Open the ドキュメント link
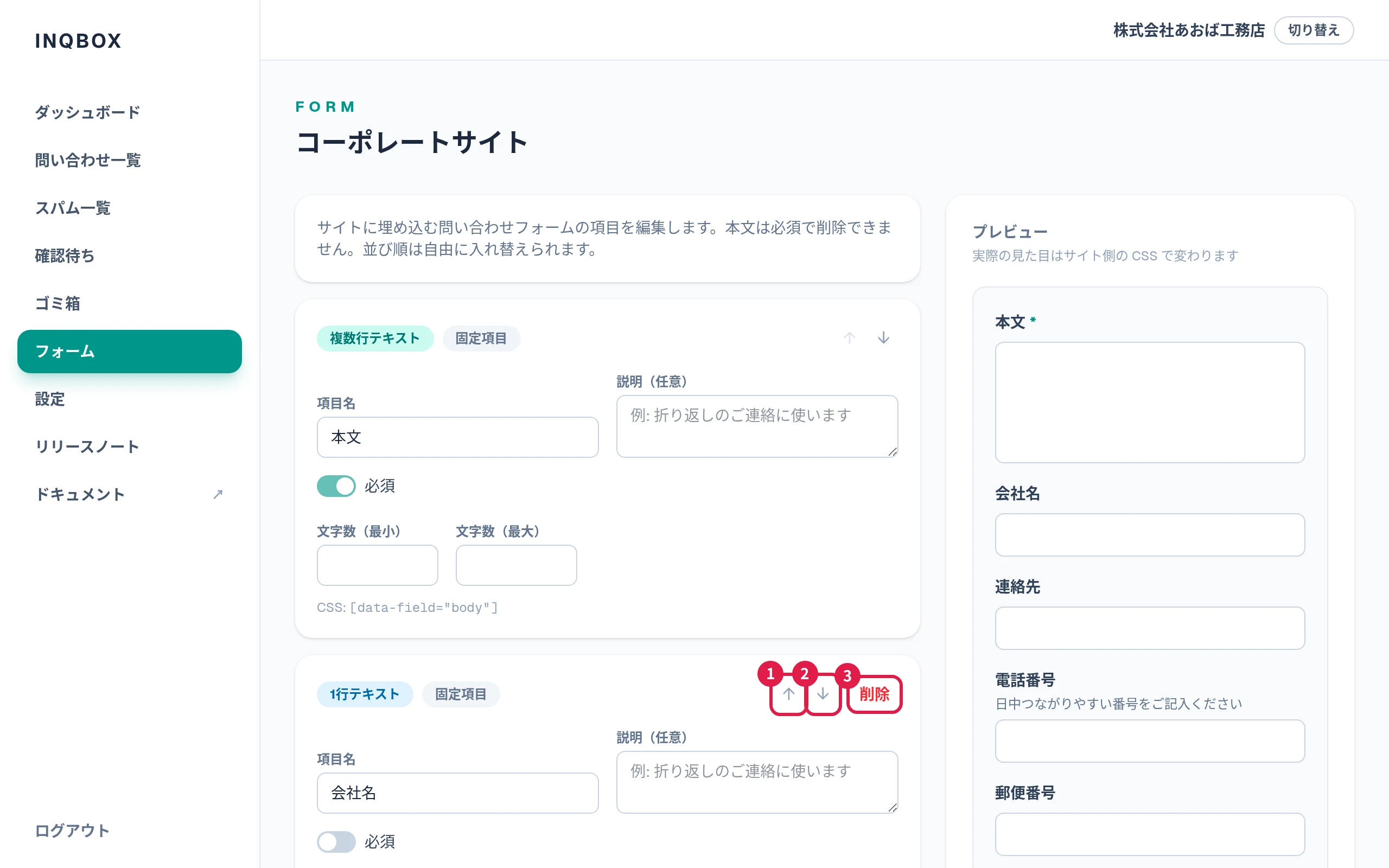Screen dimensions: 1389x868 coord(129,494)
